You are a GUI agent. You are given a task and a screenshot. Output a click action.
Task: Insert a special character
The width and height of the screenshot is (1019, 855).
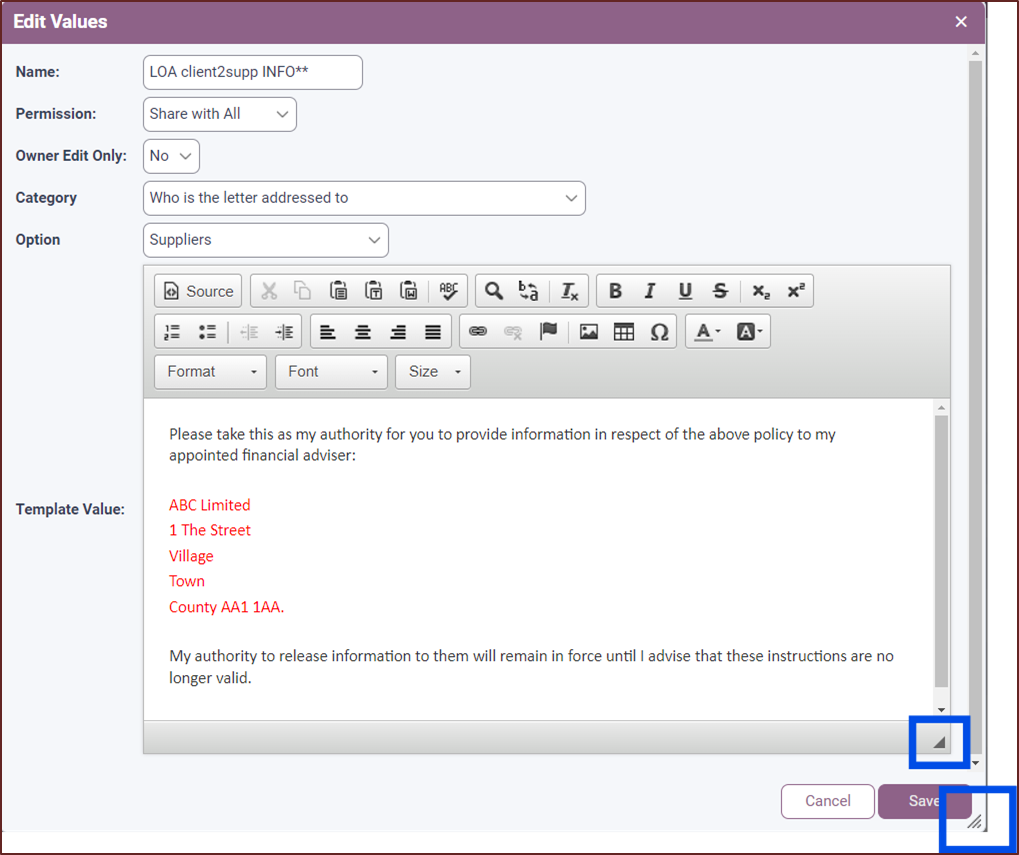(659, 331)
